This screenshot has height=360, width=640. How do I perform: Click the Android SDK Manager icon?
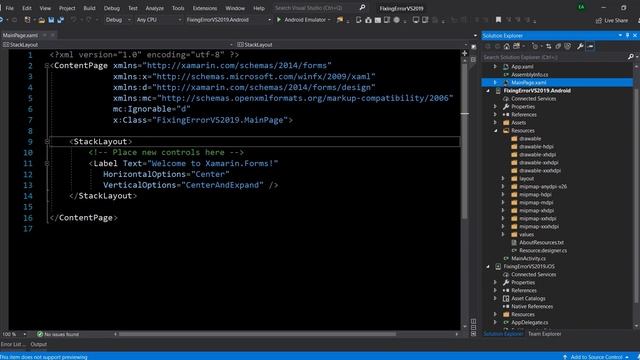click(368, 20)
